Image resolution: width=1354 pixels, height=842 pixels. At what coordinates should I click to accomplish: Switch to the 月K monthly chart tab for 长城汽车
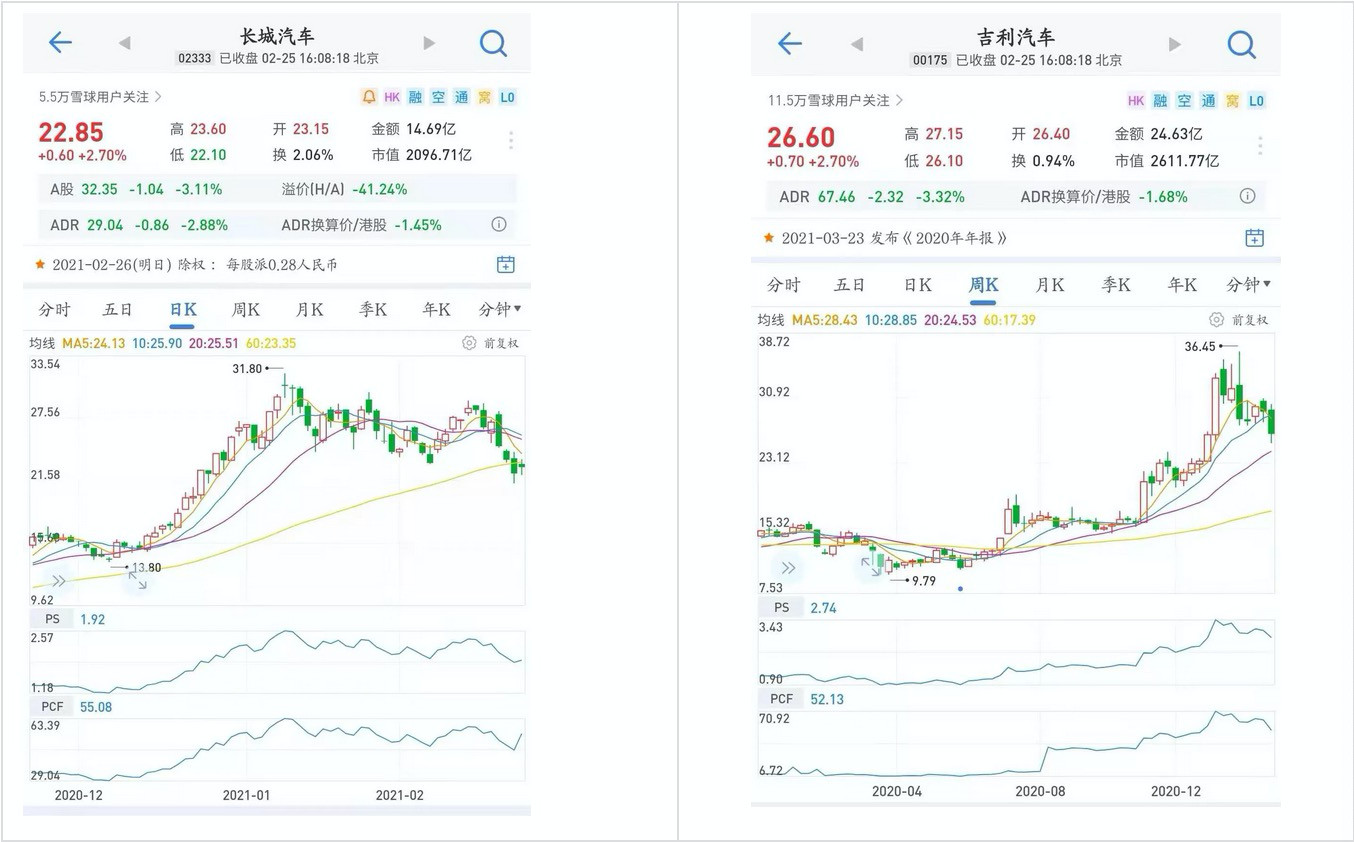[308, 309]
